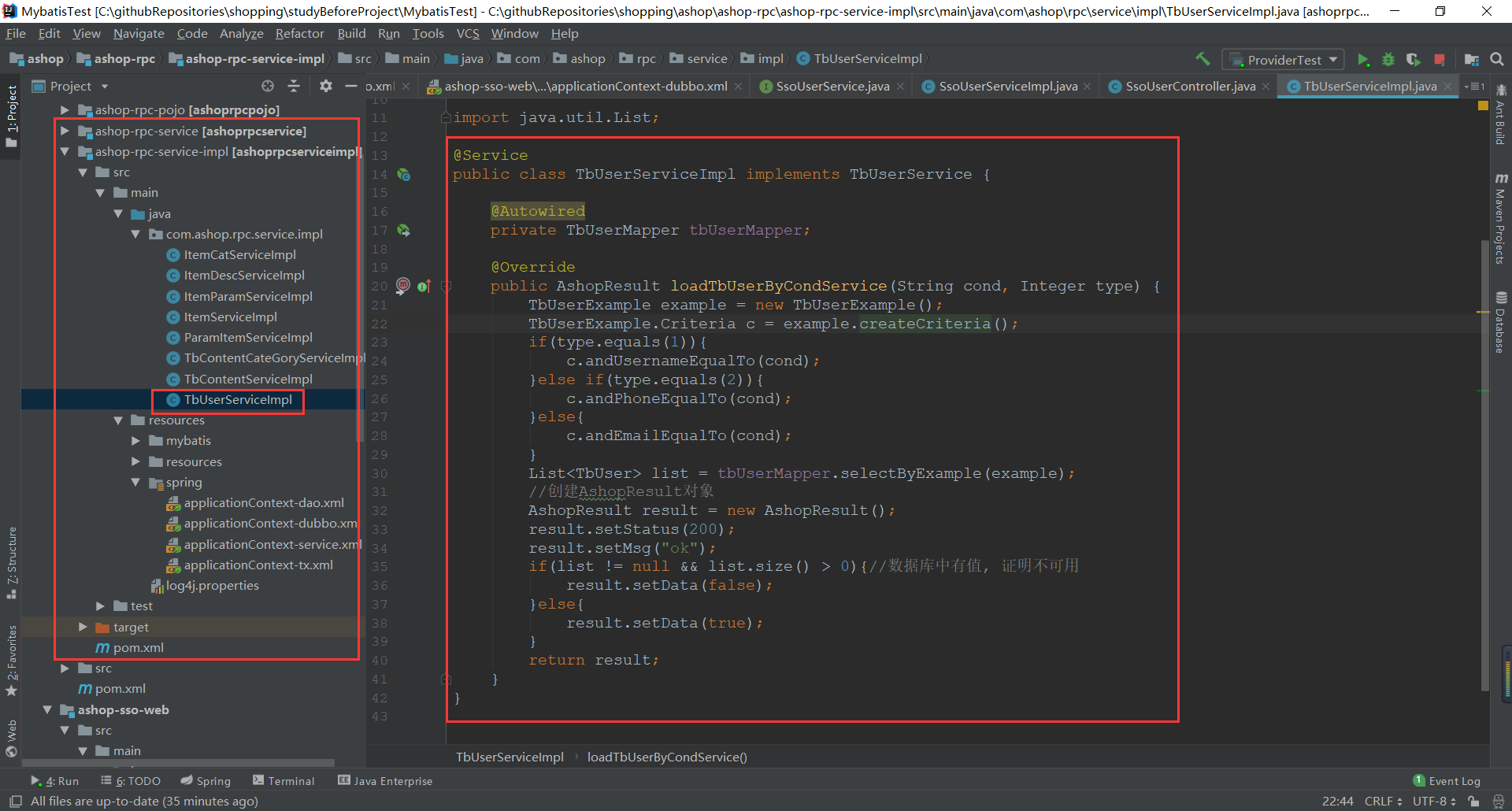The width and height of the screenshot is (1512, 811).
Task: Open the Event Log
Action: [x=1447, y=781]
